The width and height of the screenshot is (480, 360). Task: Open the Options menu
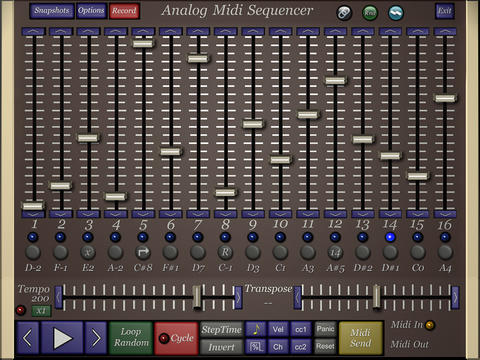coord(91,11)
